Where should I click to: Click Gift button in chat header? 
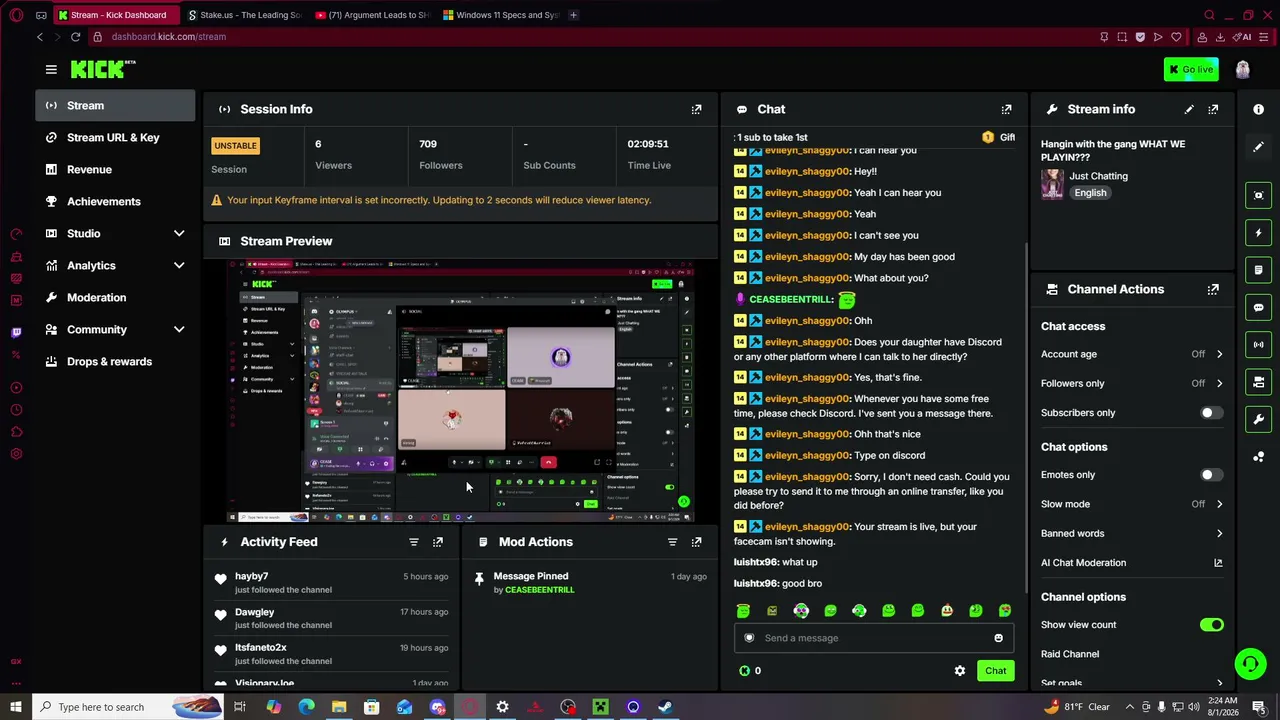(x=998, y=137)
